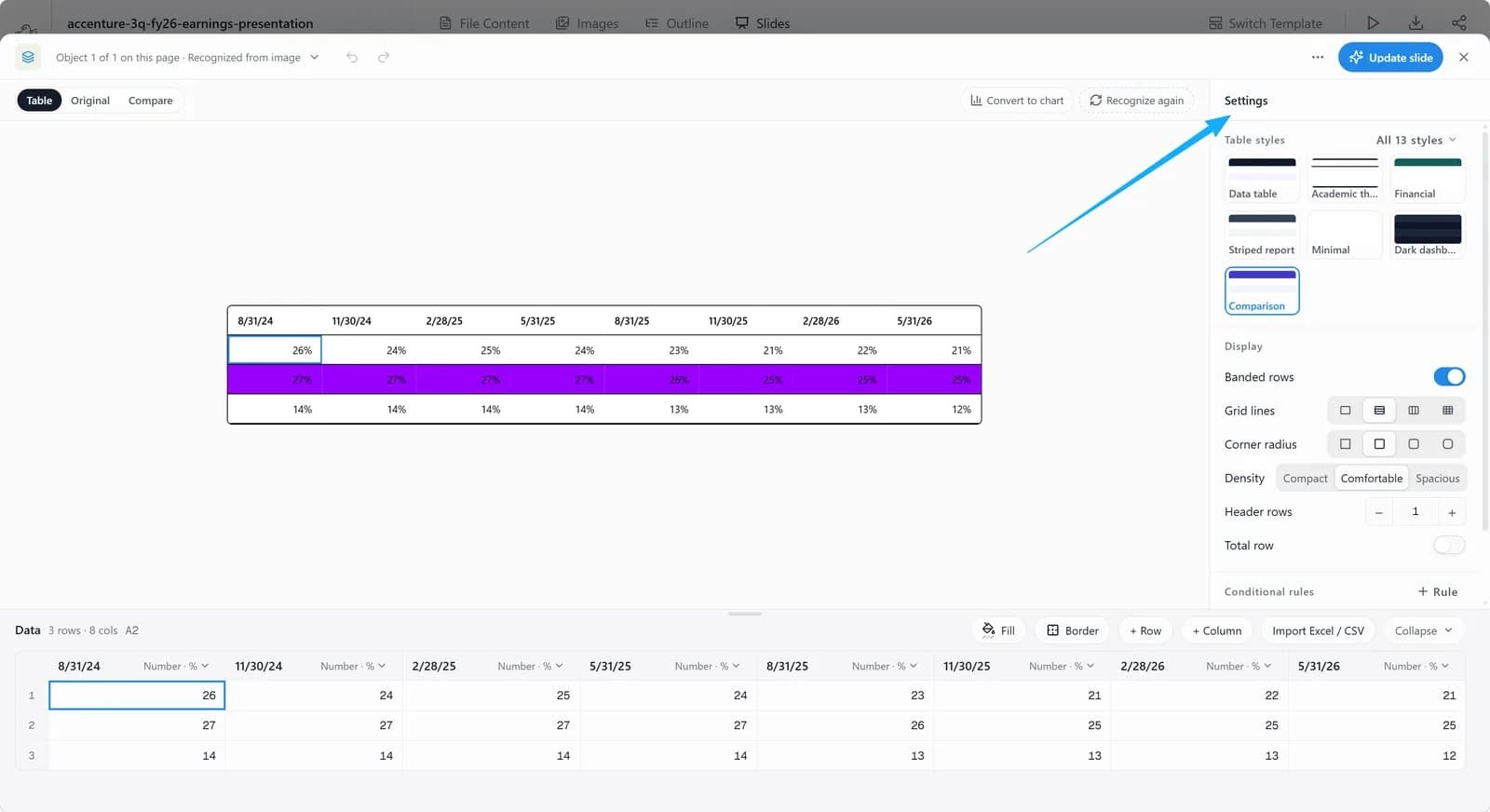
Task: Open Number format dropdown for 8/31/24 column
Action: tap(176, 666)
